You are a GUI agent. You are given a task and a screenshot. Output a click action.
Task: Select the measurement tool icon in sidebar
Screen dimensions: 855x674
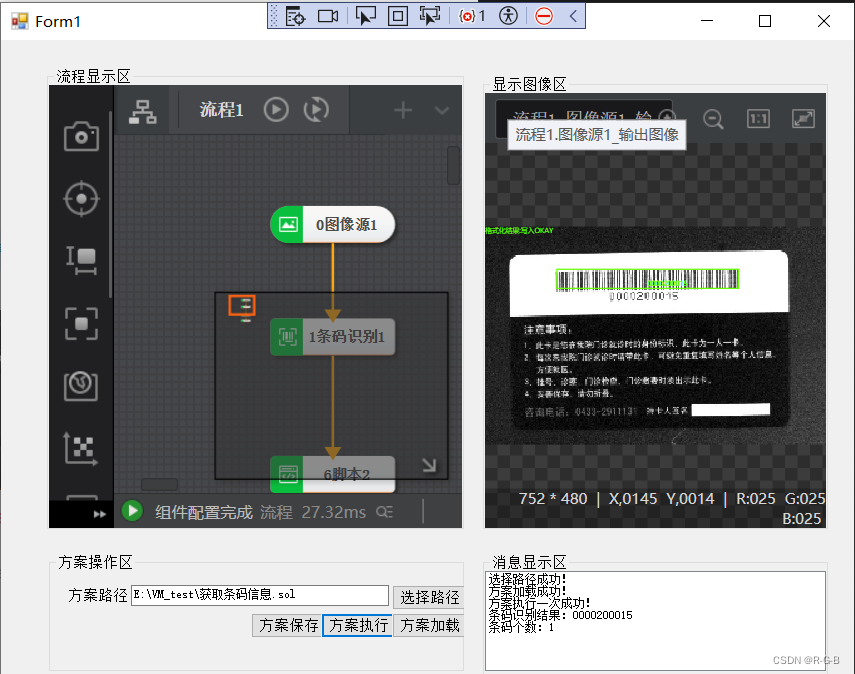81,260
